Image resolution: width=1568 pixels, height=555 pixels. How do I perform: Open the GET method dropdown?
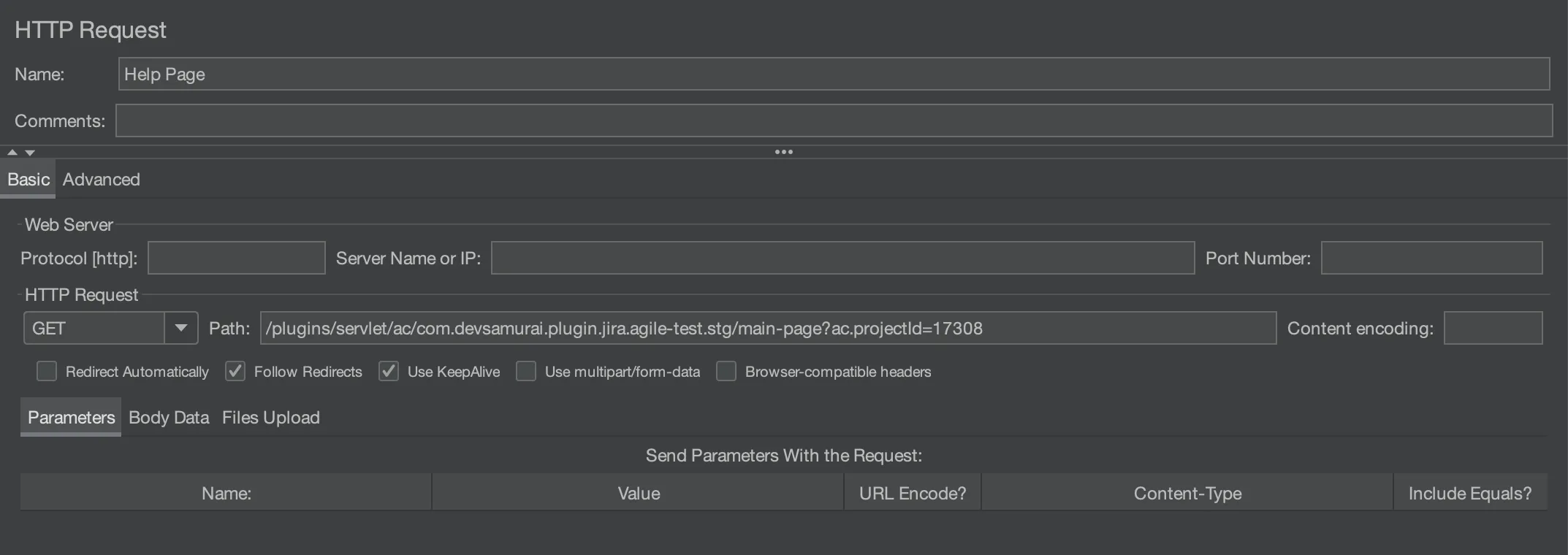tap(180, 328)
